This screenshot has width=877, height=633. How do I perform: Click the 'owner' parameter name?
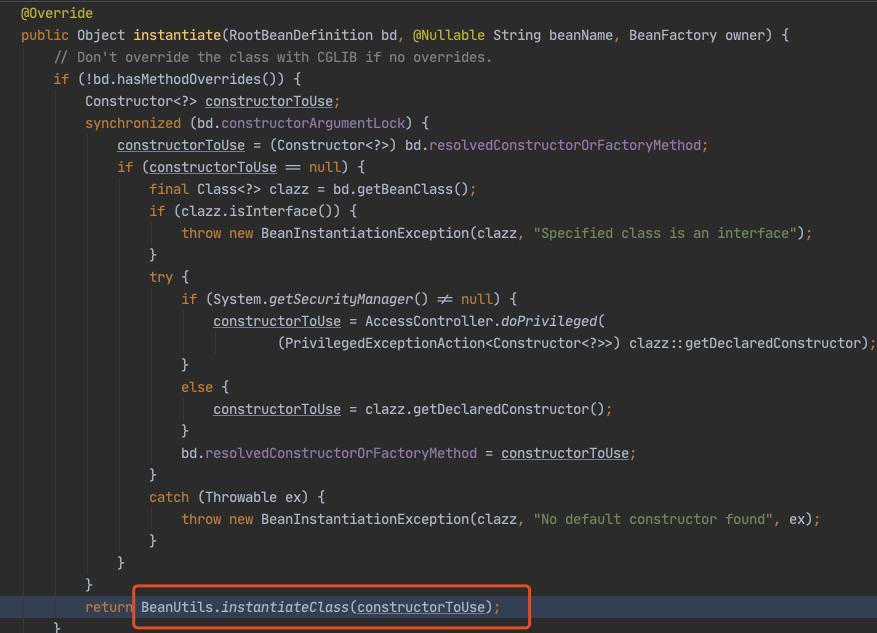click(x=745, y=35)
